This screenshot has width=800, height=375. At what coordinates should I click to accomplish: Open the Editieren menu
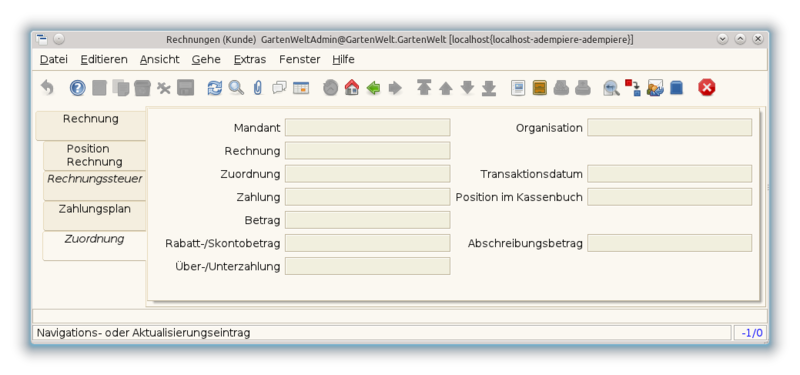tap(104, 59)
